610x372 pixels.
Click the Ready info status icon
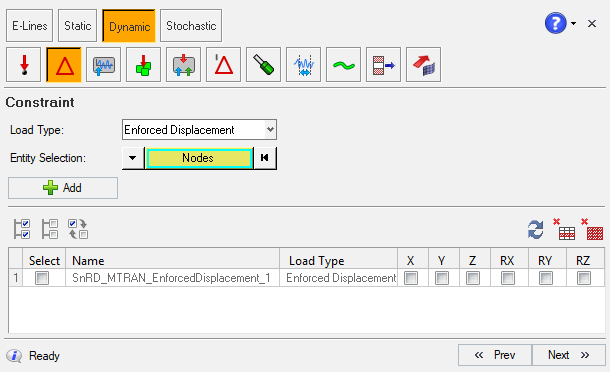[14, 356]
